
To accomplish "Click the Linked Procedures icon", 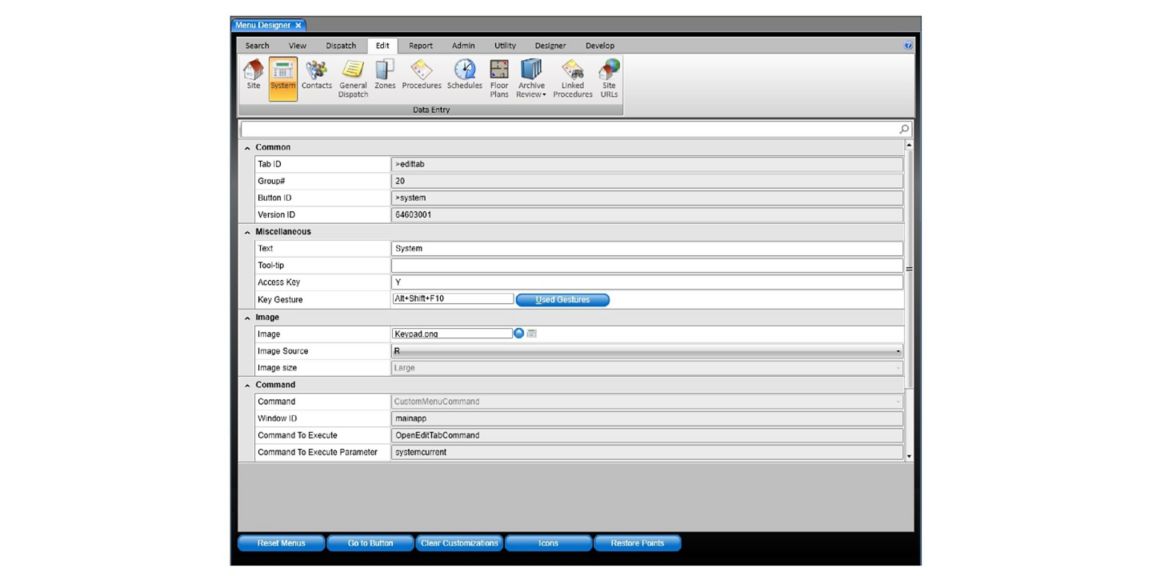I will [x=572, y=76].
